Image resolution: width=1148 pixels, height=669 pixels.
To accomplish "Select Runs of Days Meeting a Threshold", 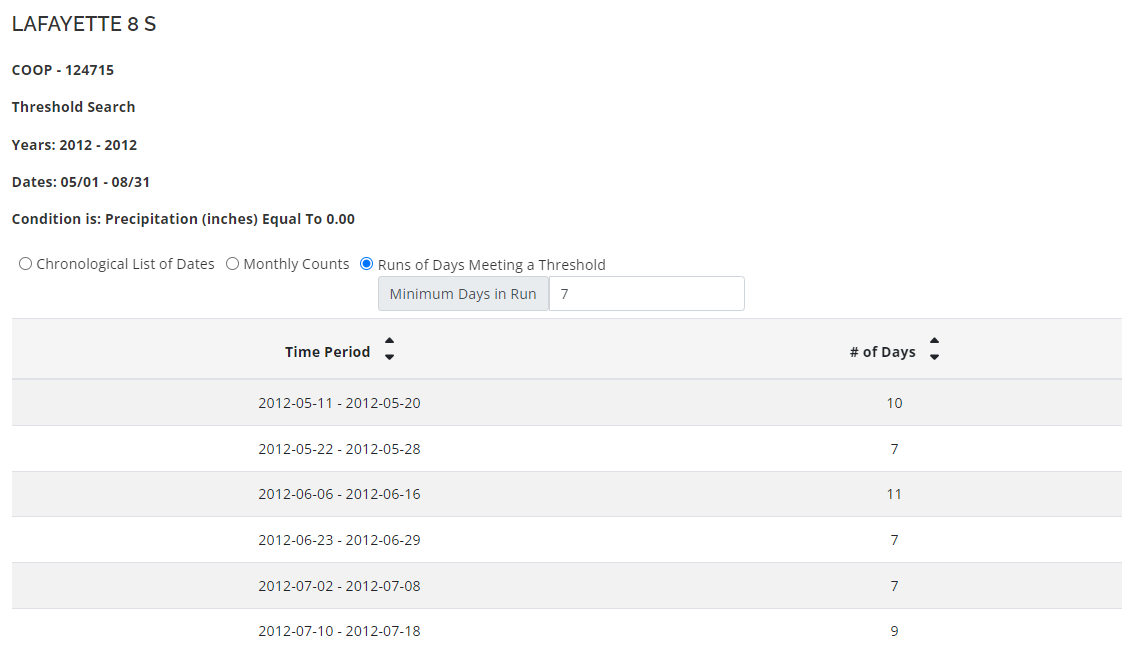I will (x=366, y=264).
